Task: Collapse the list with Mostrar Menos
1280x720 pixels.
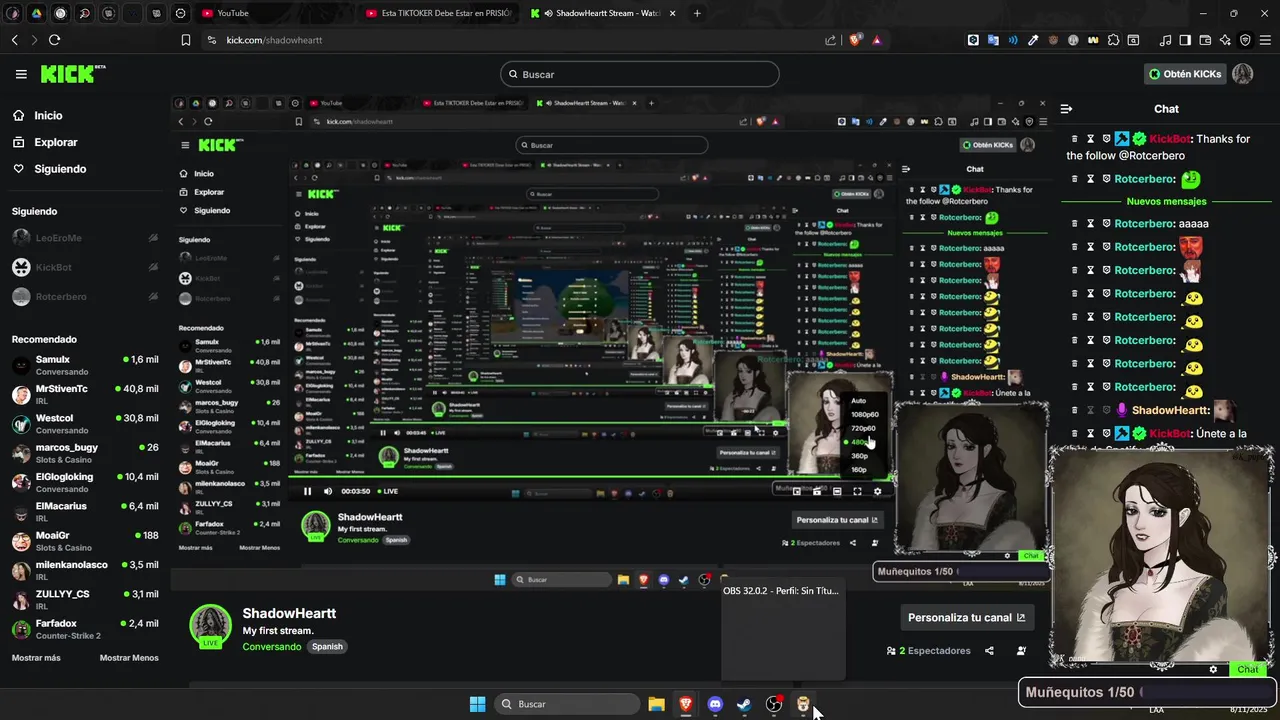Action: (x=129, y=658)
